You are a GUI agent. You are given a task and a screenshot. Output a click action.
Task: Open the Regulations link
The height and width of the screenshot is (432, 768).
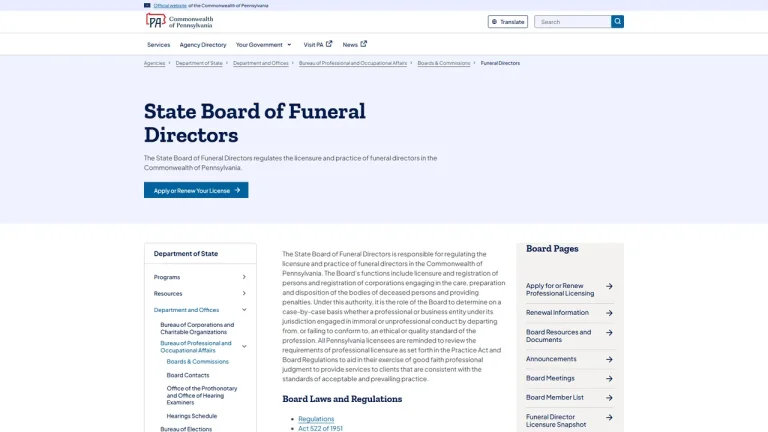coord(316,419)
